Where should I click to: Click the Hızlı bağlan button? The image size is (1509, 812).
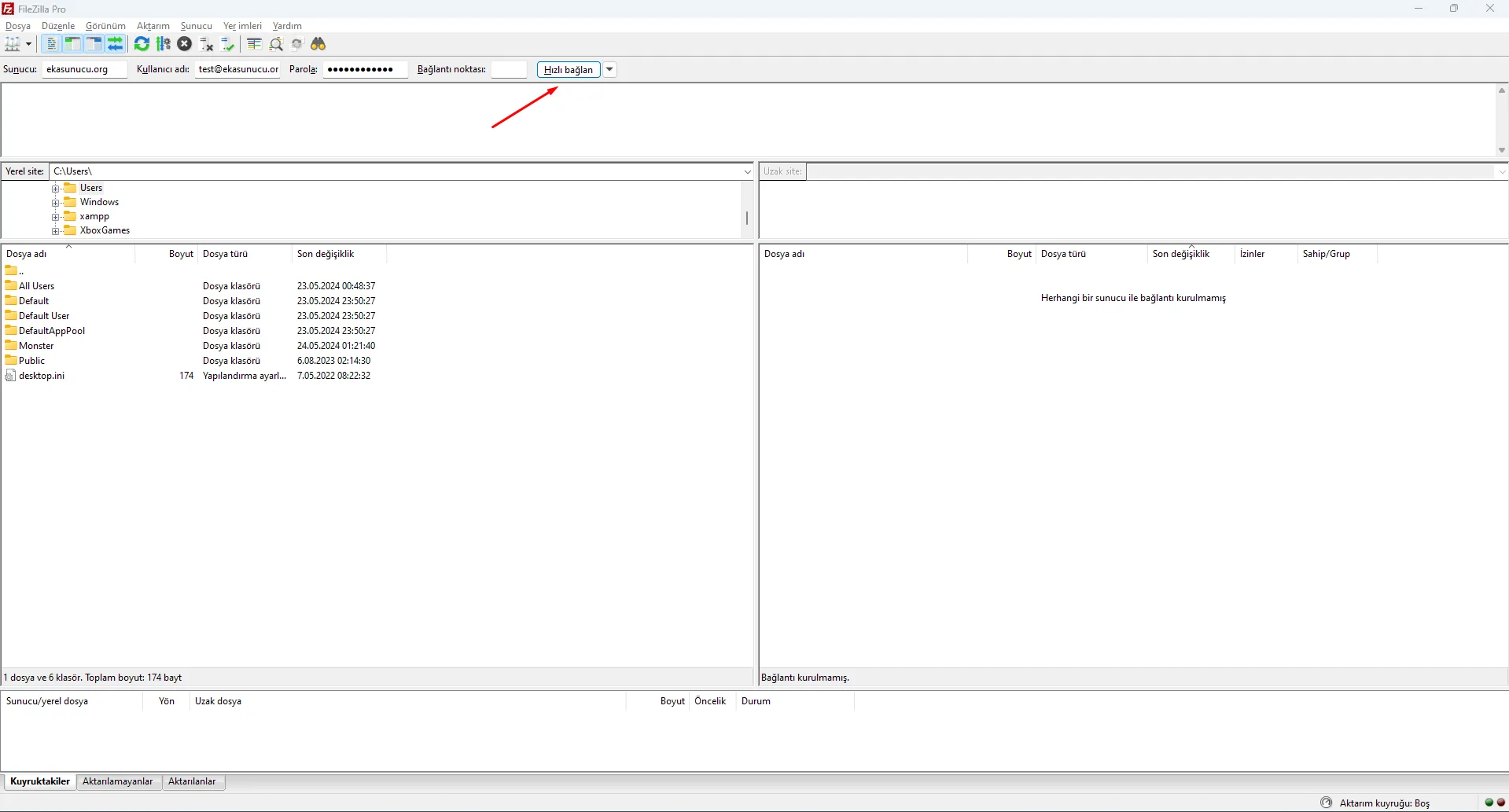[x=569, y=70]
